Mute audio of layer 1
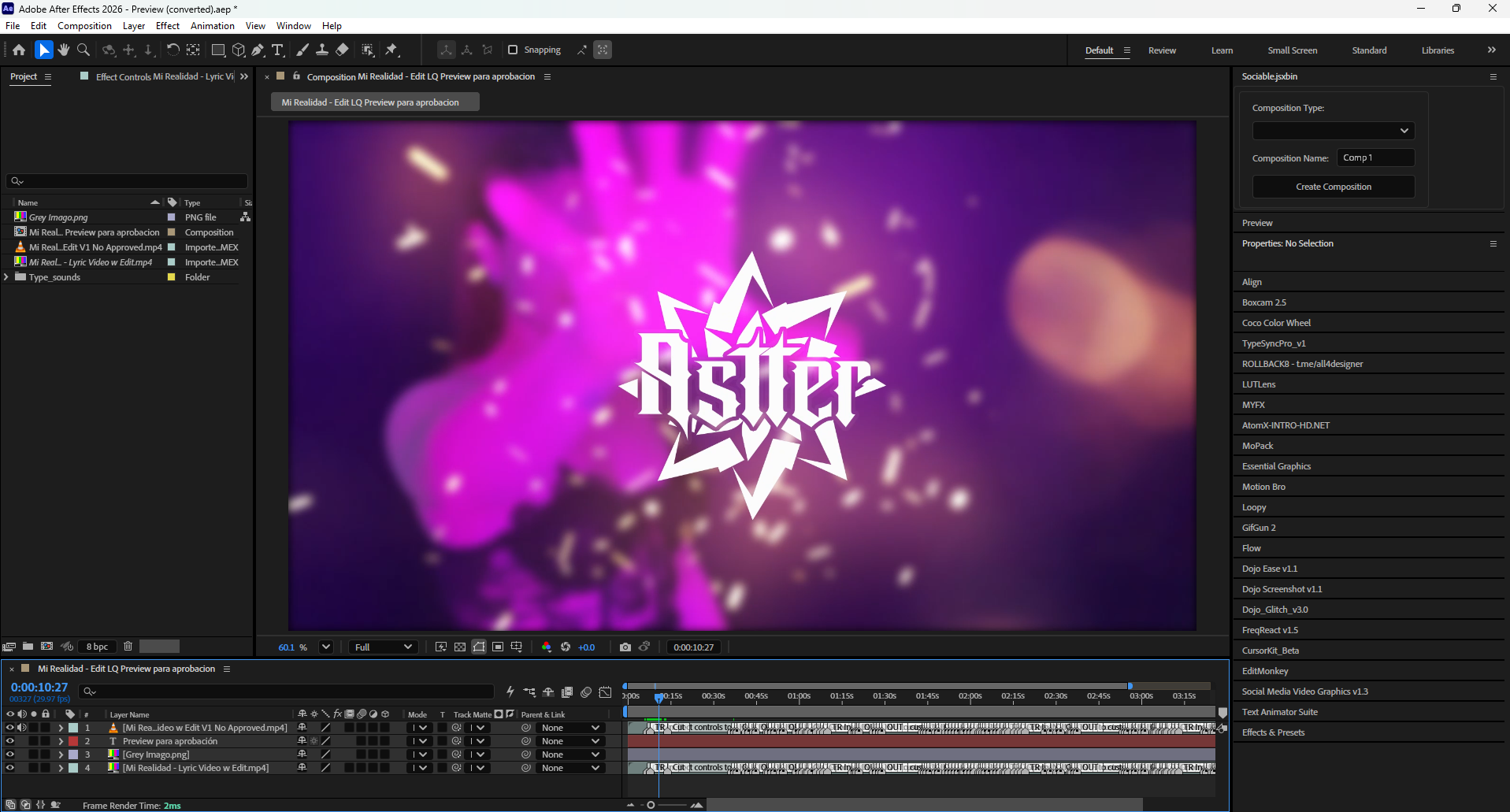Viewport: 1510px width, 812px height. [22, 728]
